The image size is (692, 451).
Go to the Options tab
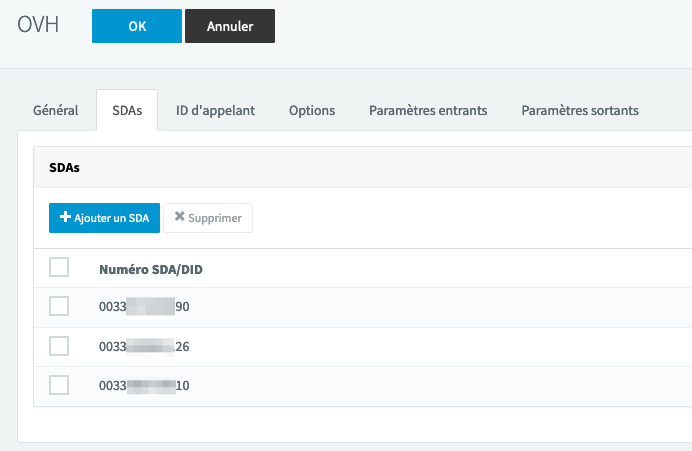pyautogui.click(x=312, y=110)
